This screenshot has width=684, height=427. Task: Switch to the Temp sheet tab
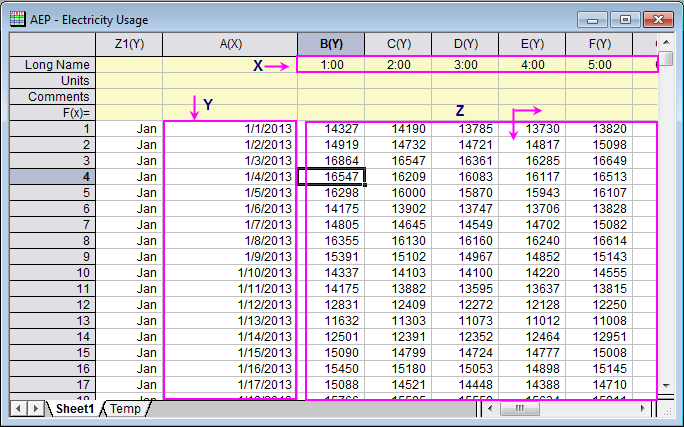tap(125, 409)
